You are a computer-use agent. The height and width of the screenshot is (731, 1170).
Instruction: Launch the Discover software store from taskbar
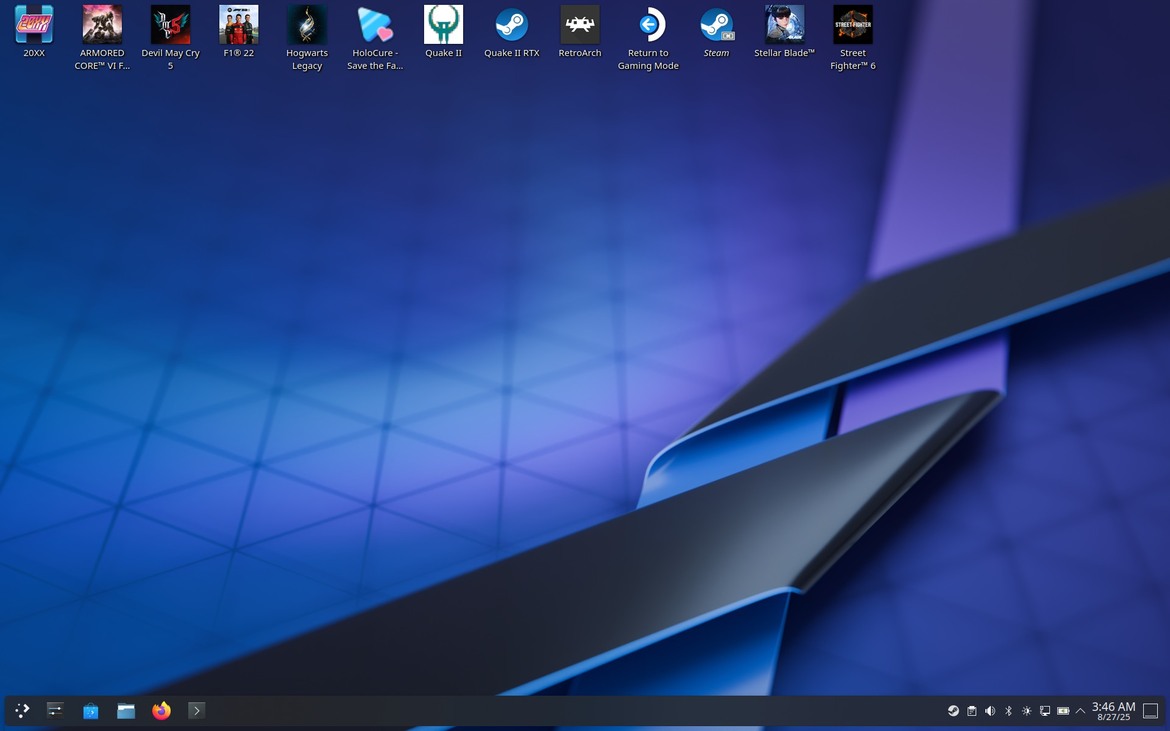(91, 711)
